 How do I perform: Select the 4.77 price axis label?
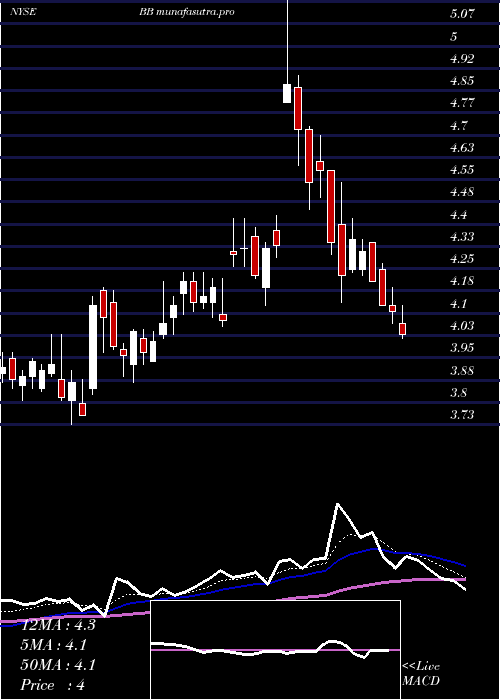click(x=462, y=103)
